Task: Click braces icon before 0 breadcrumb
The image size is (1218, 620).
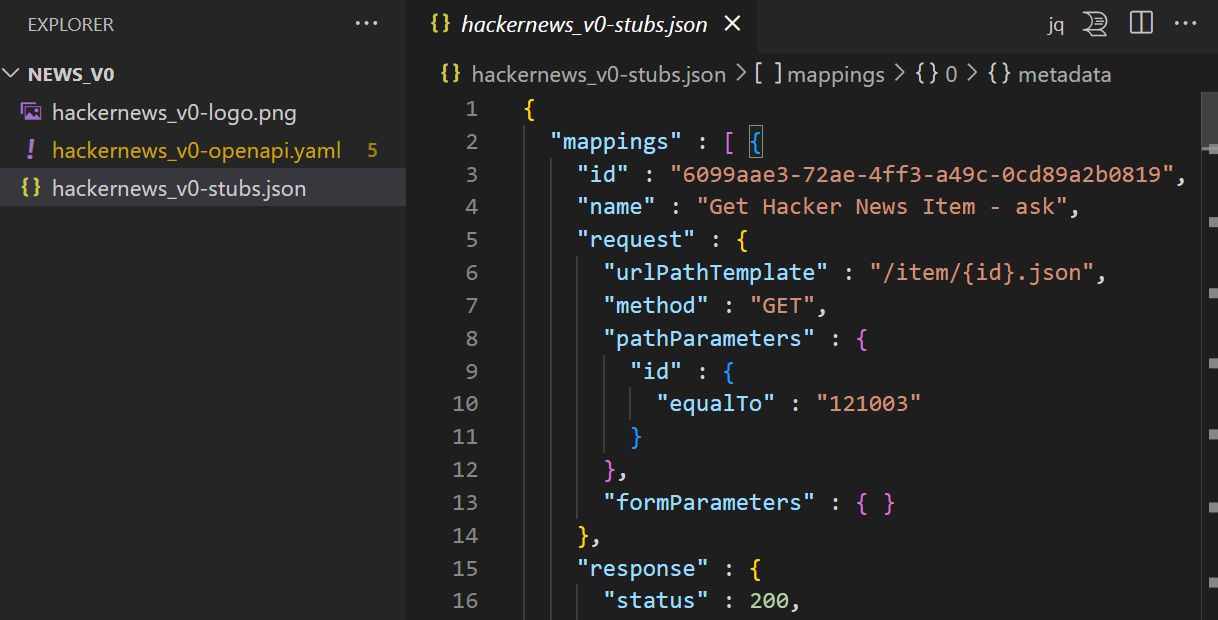Action: [927, 74]
